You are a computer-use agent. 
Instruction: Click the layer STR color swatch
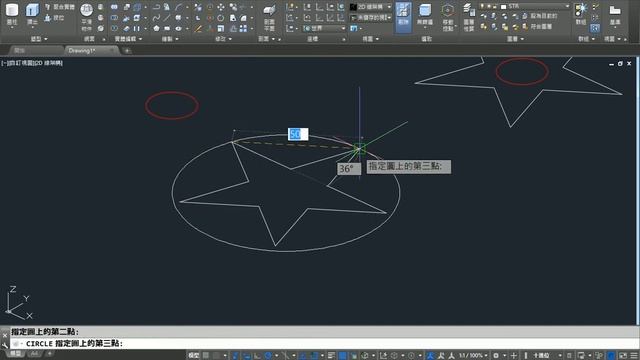pos(504,7)
